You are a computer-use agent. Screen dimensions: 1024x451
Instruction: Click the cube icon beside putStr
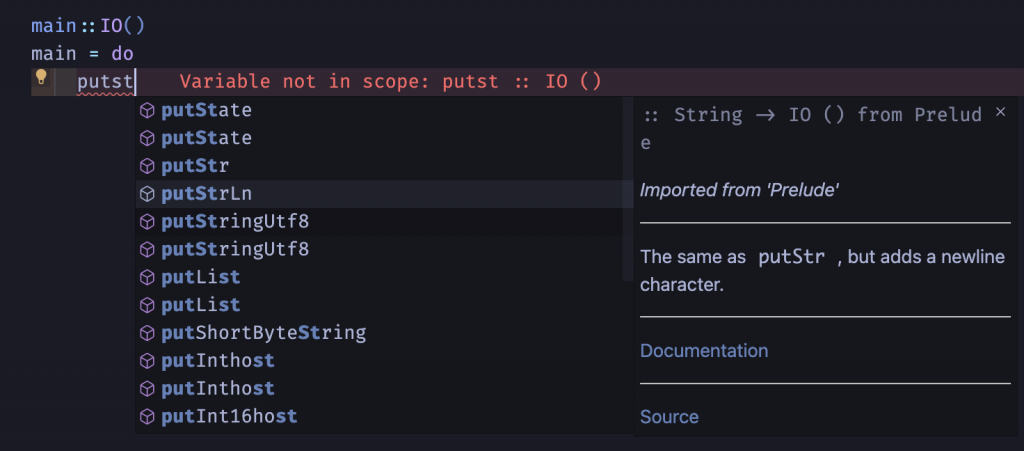[x=146, y=165]
